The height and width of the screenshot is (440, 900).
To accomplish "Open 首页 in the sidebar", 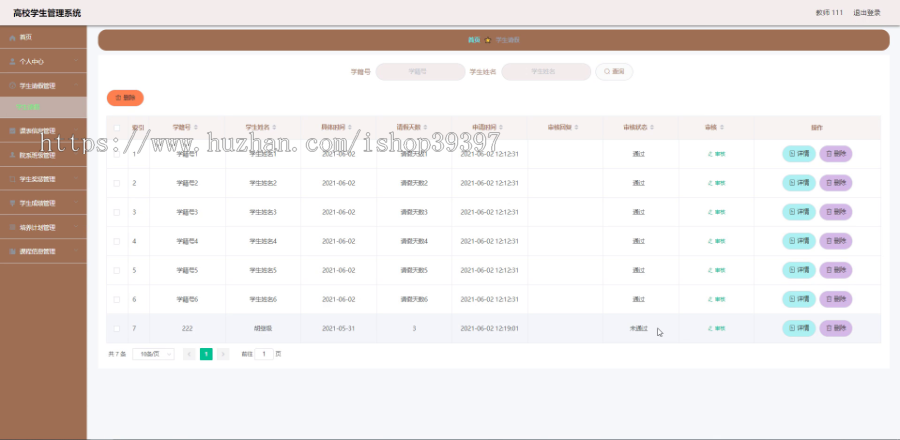I will [43, 37].
